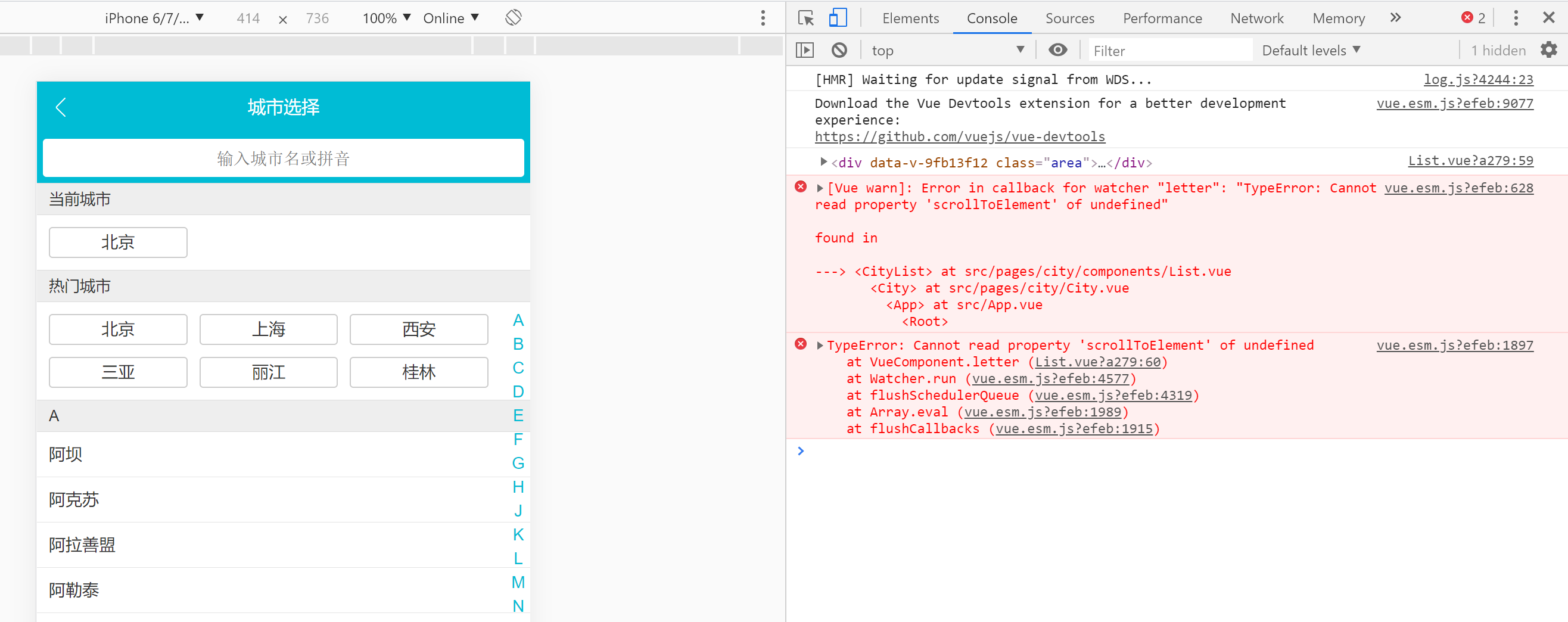Open vue.esm.js?efeb:4319 stack trace link
Viewport: 1568px width, 622px height.
click(1113, 395)
